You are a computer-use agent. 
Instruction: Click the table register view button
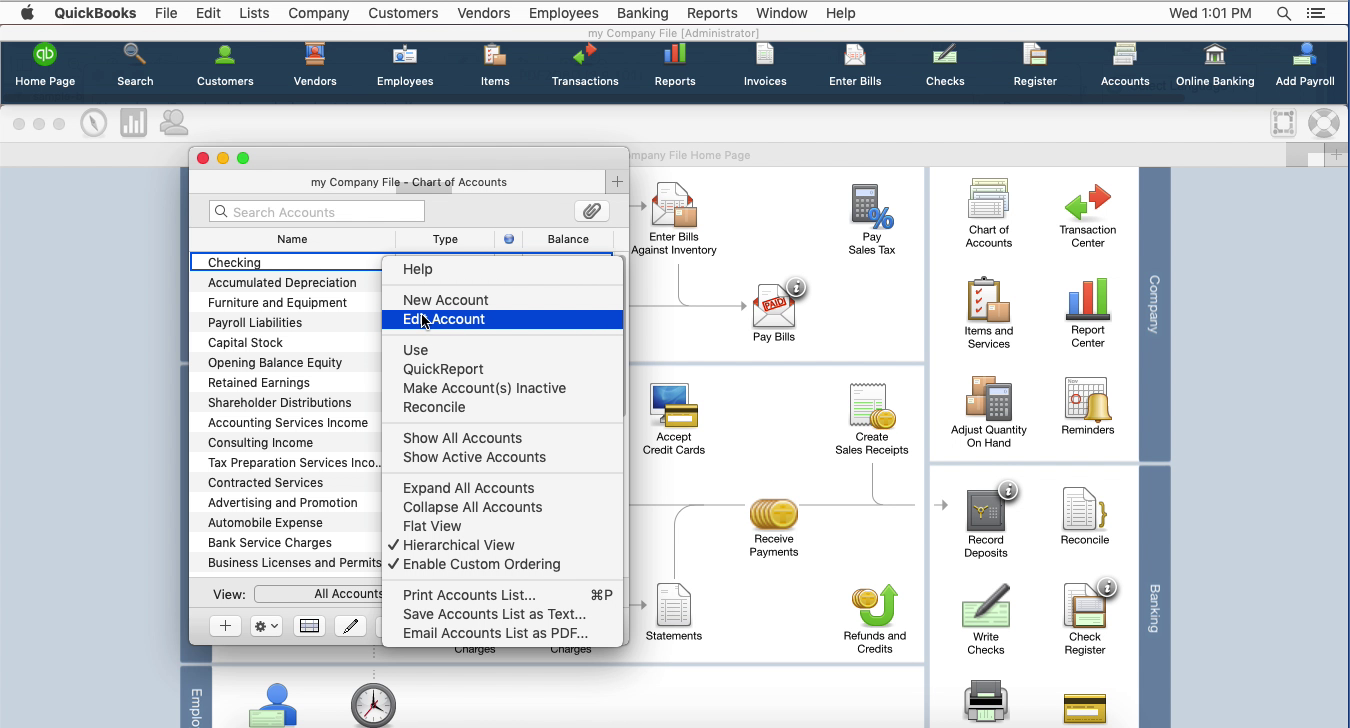pyautogui.click(x=309, y=626)
